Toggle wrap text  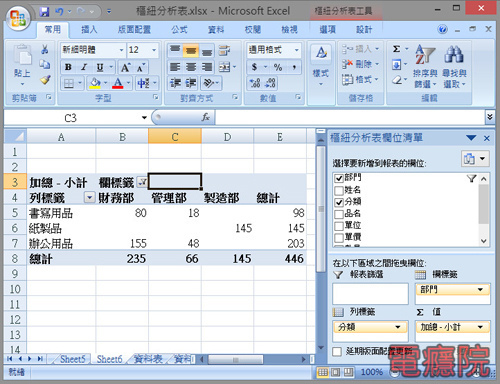point(225,50)
